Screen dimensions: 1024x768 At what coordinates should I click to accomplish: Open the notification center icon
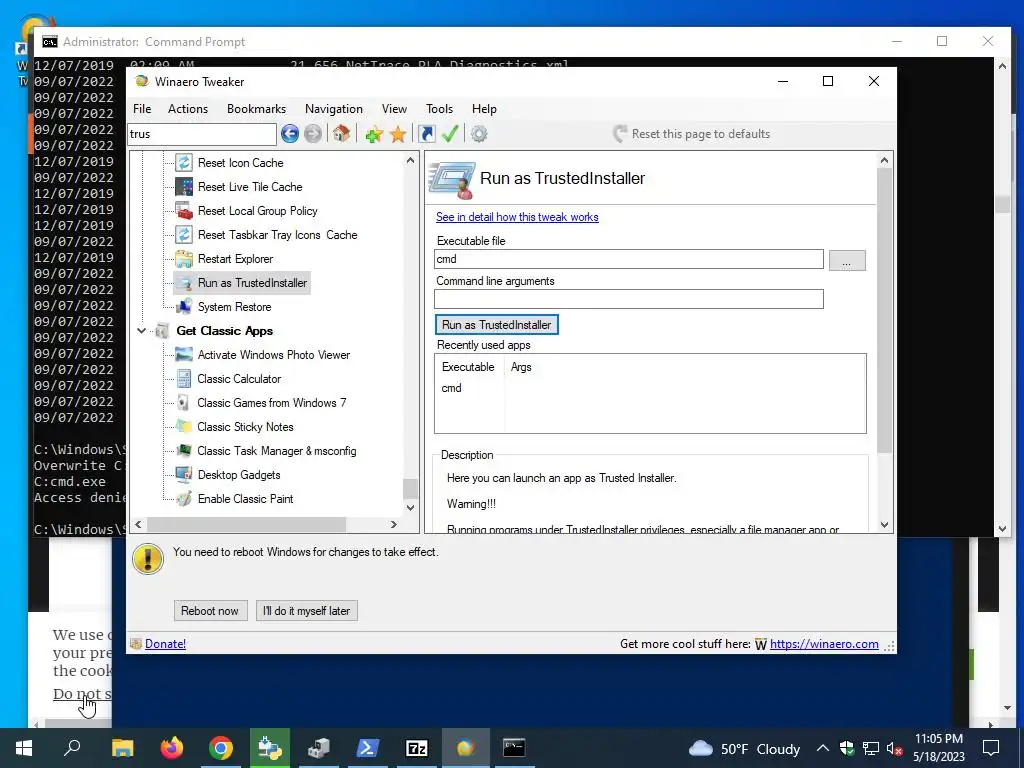[991, 748]
